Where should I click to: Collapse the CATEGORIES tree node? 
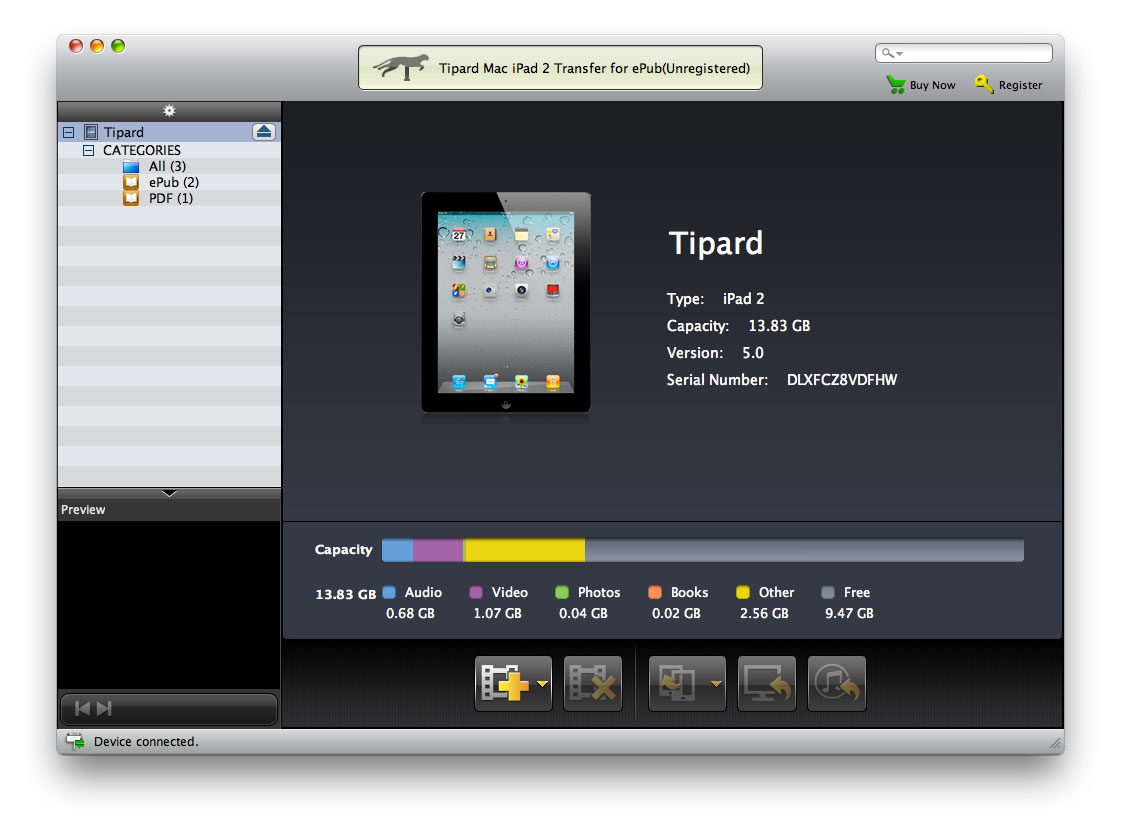88,149
